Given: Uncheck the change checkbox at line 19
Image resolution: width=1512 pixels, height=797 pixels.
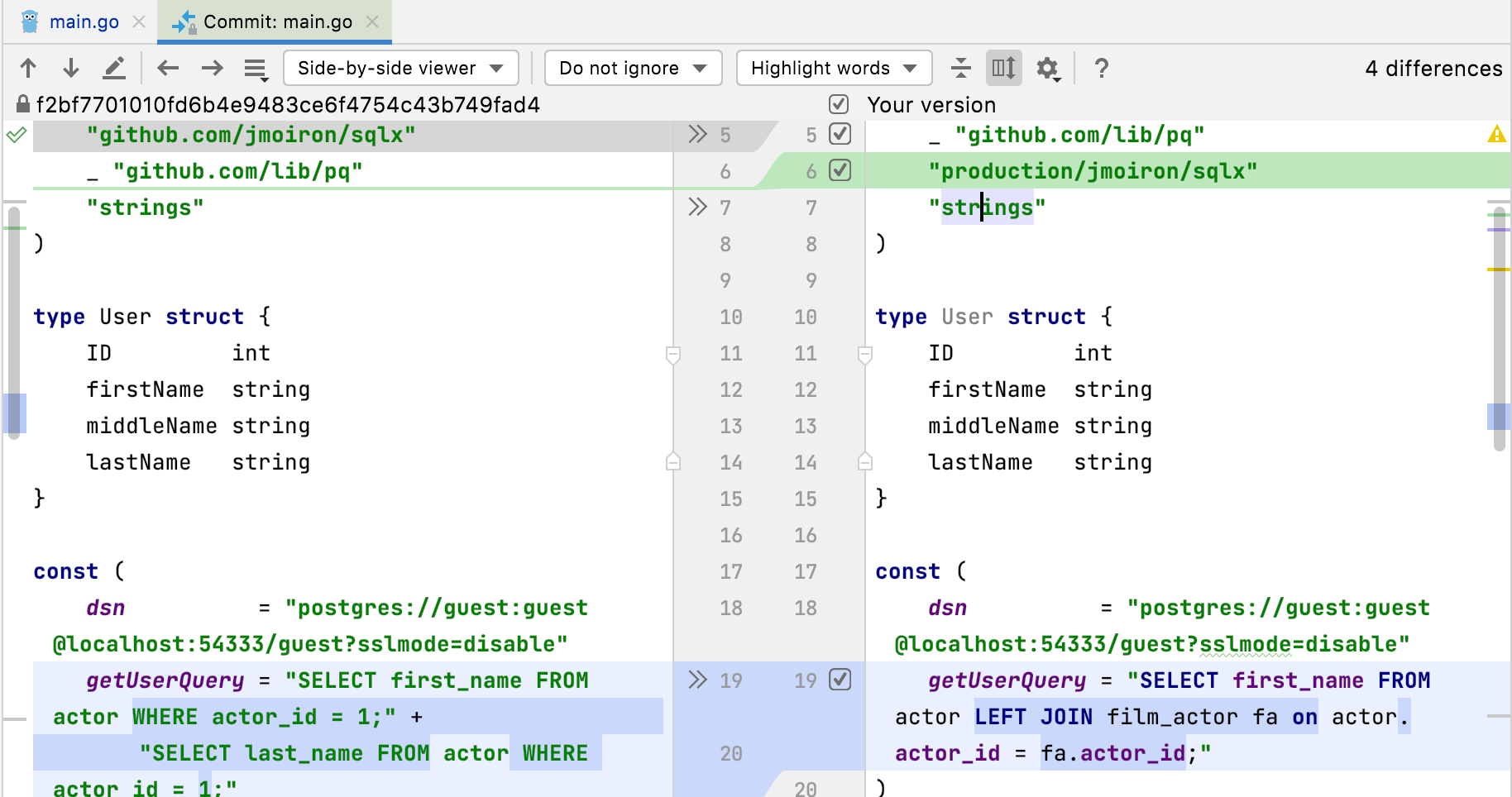Looking at the screenshot, I should coord(841,680).
